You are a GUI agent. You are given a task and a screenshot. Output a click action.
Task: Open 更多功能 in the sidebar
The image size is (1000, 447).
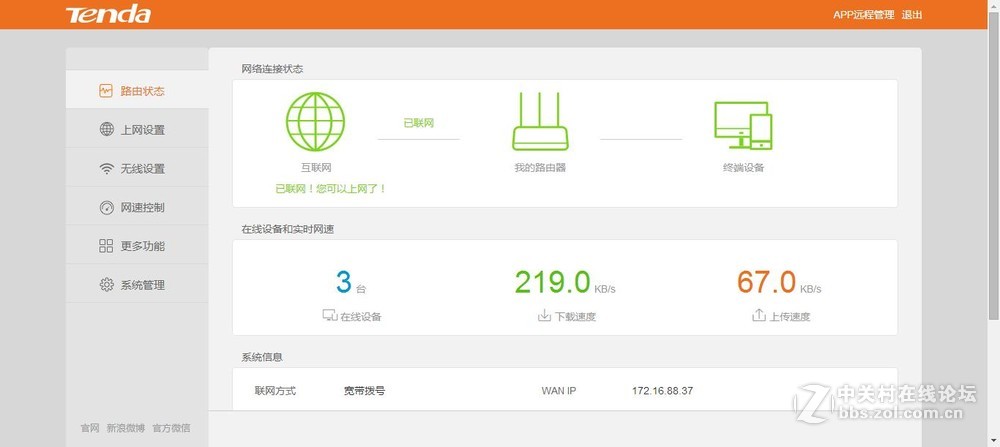[x=142, y=246]
